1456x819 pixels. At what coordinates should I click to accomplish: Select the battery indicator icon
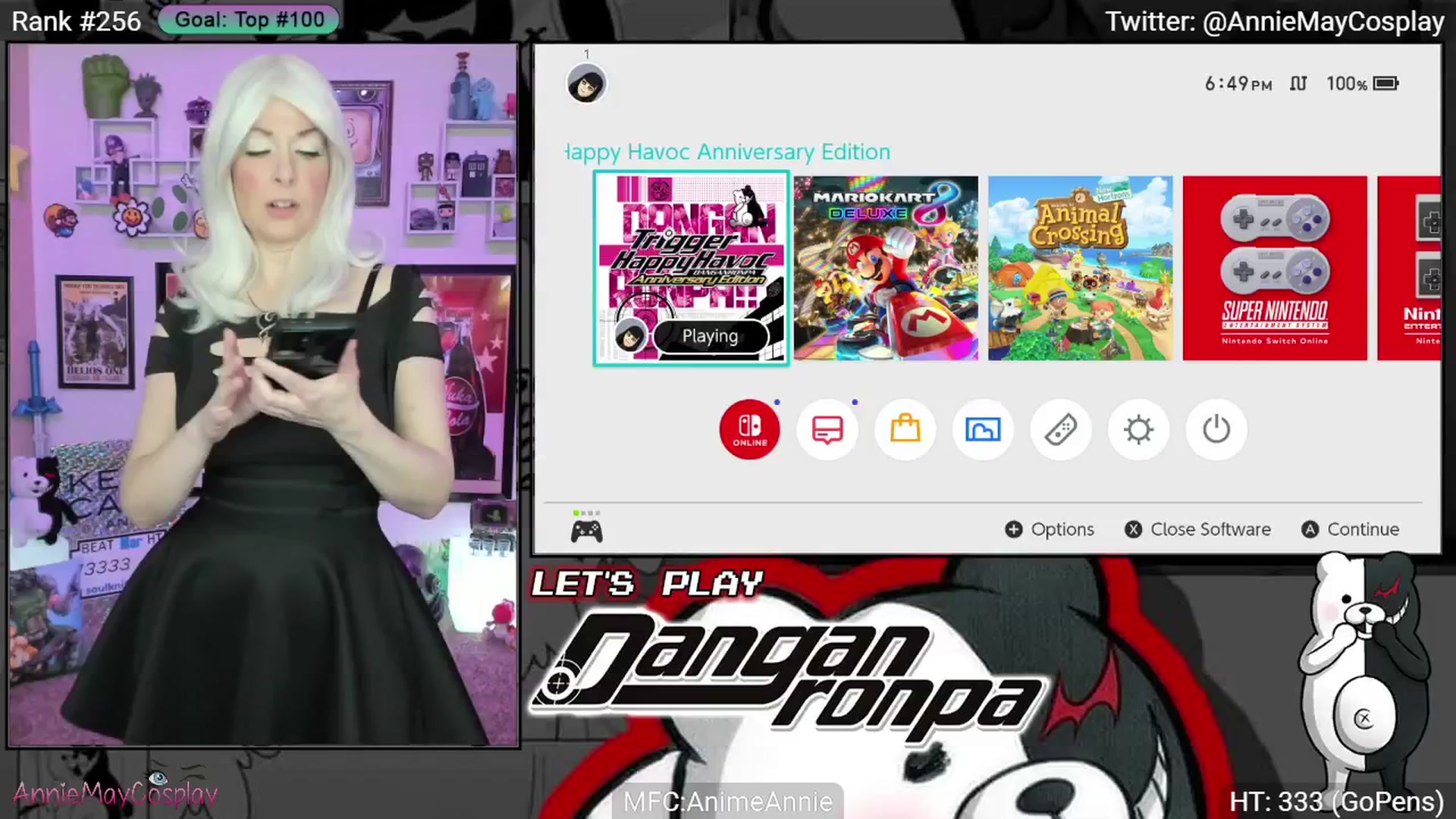[x=1386, y=83]
